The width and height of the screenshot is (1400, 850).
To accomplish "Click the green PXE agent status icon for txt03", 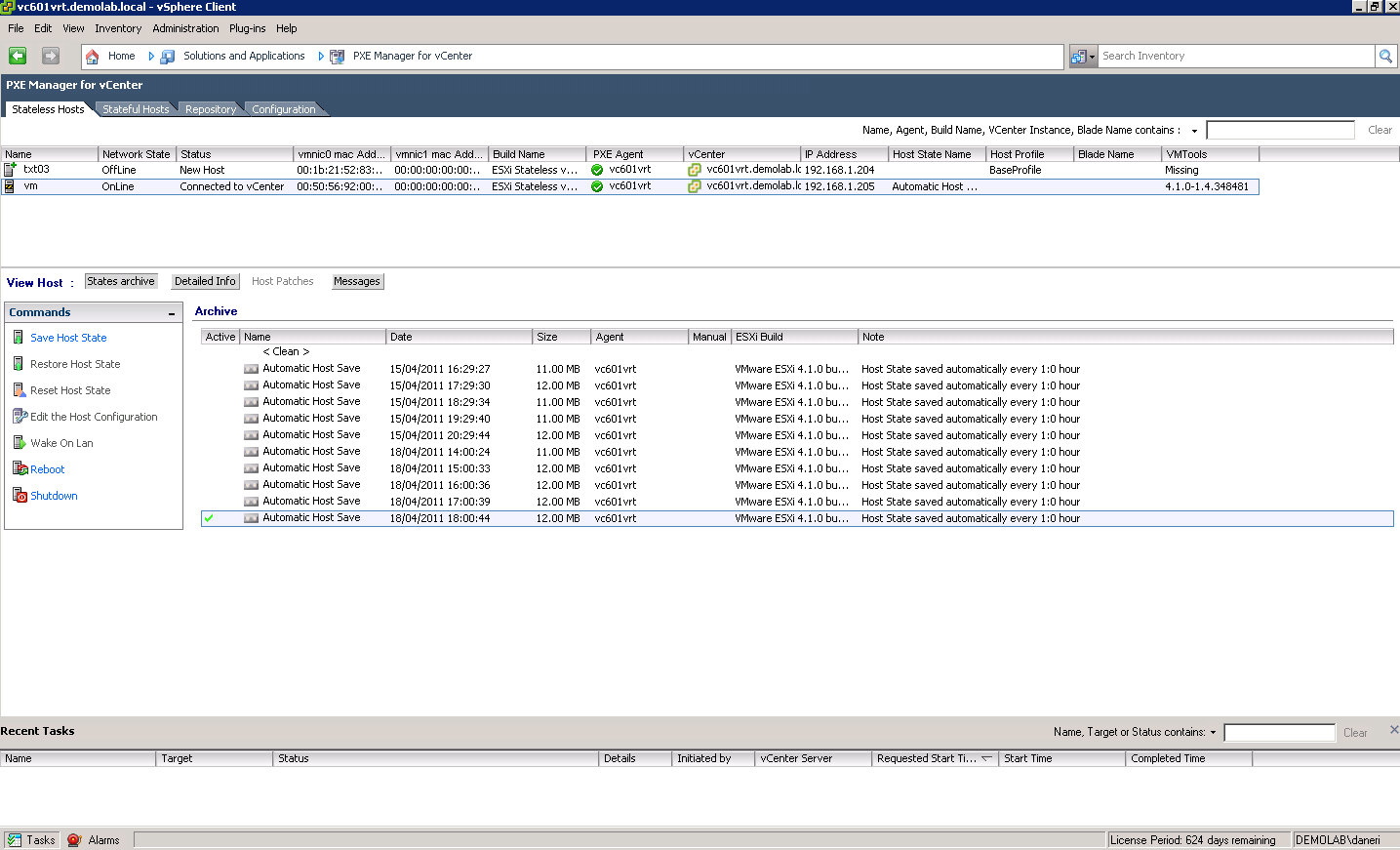I will pos(597,170).
